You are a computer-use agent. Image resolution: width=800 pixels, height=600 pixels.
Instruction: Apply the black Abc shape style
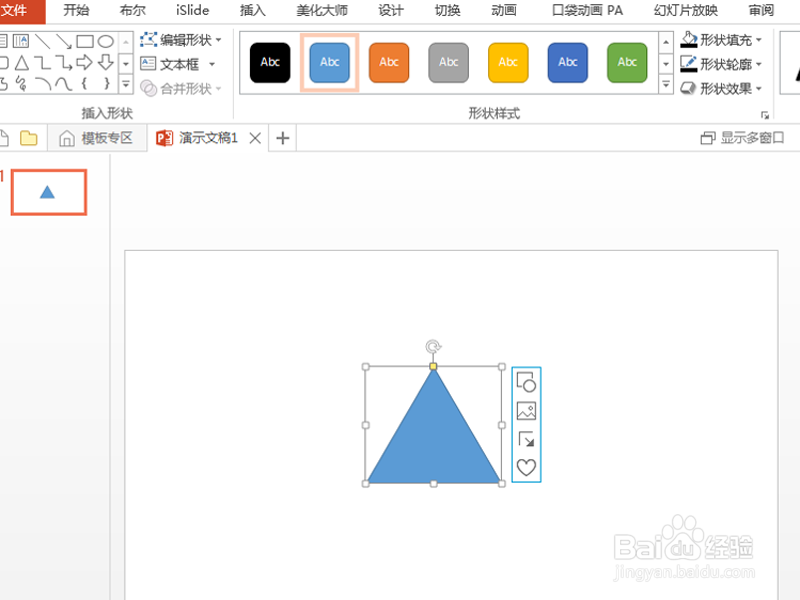coord(270,63)
